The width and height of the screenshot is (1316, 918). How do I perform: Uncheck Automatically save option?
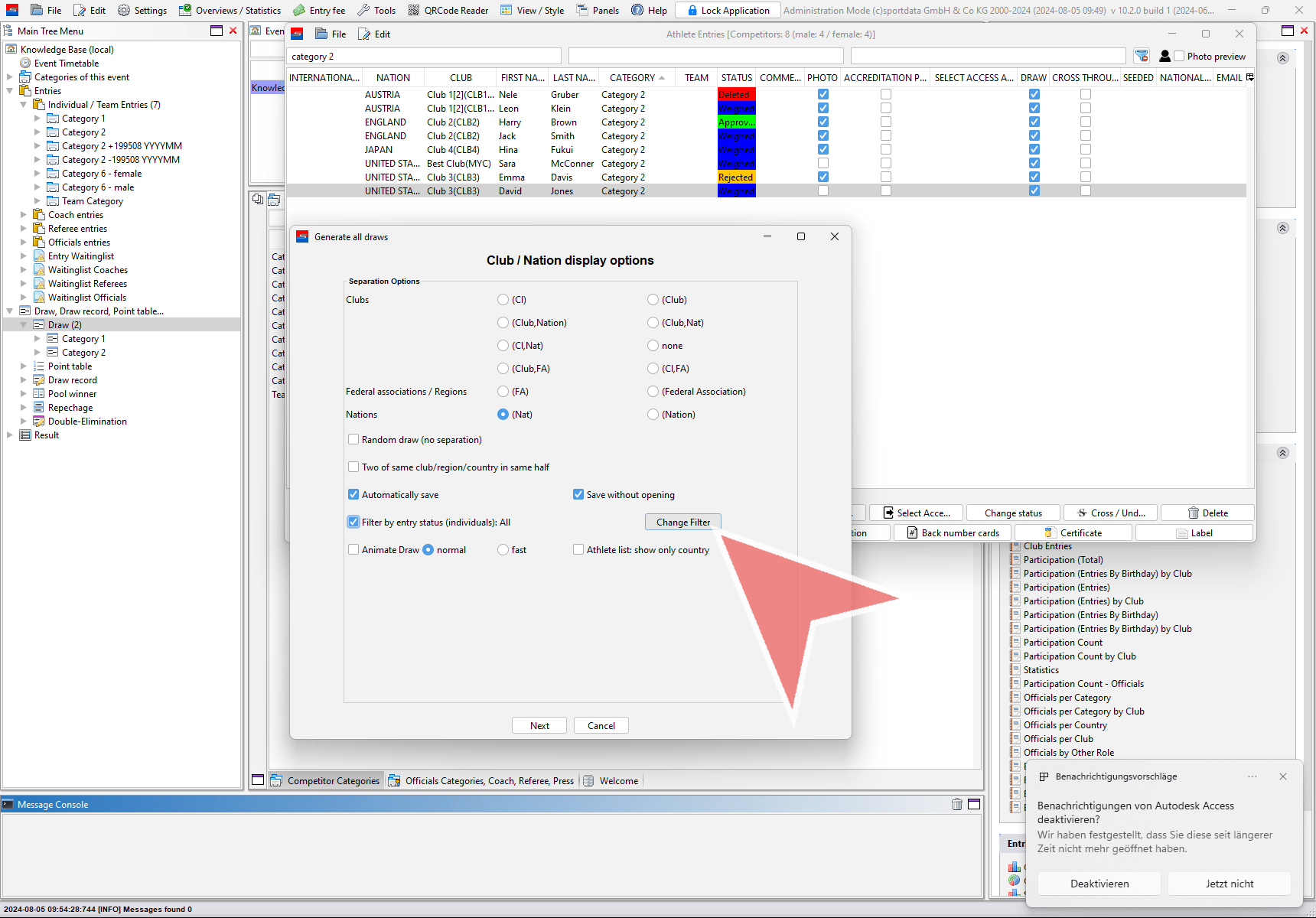pos(353,495)
